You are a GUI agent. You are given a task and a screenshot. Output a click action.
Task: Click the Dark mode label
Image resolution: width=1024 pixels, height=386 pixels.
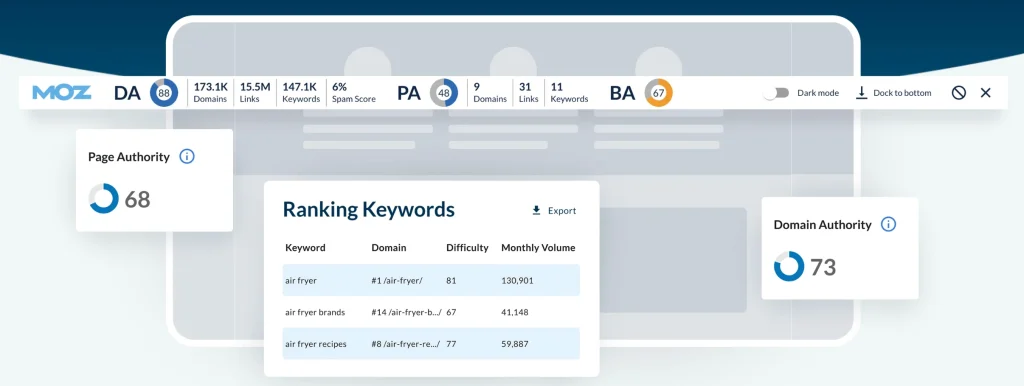click(x=818, y=93)
